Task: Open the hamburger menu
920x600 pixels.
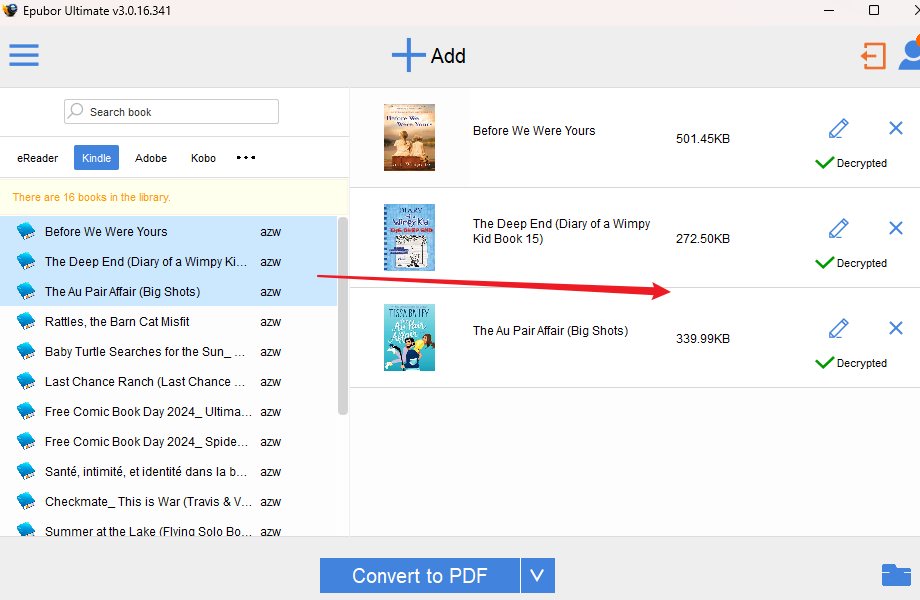Action: tap(24, 55)
